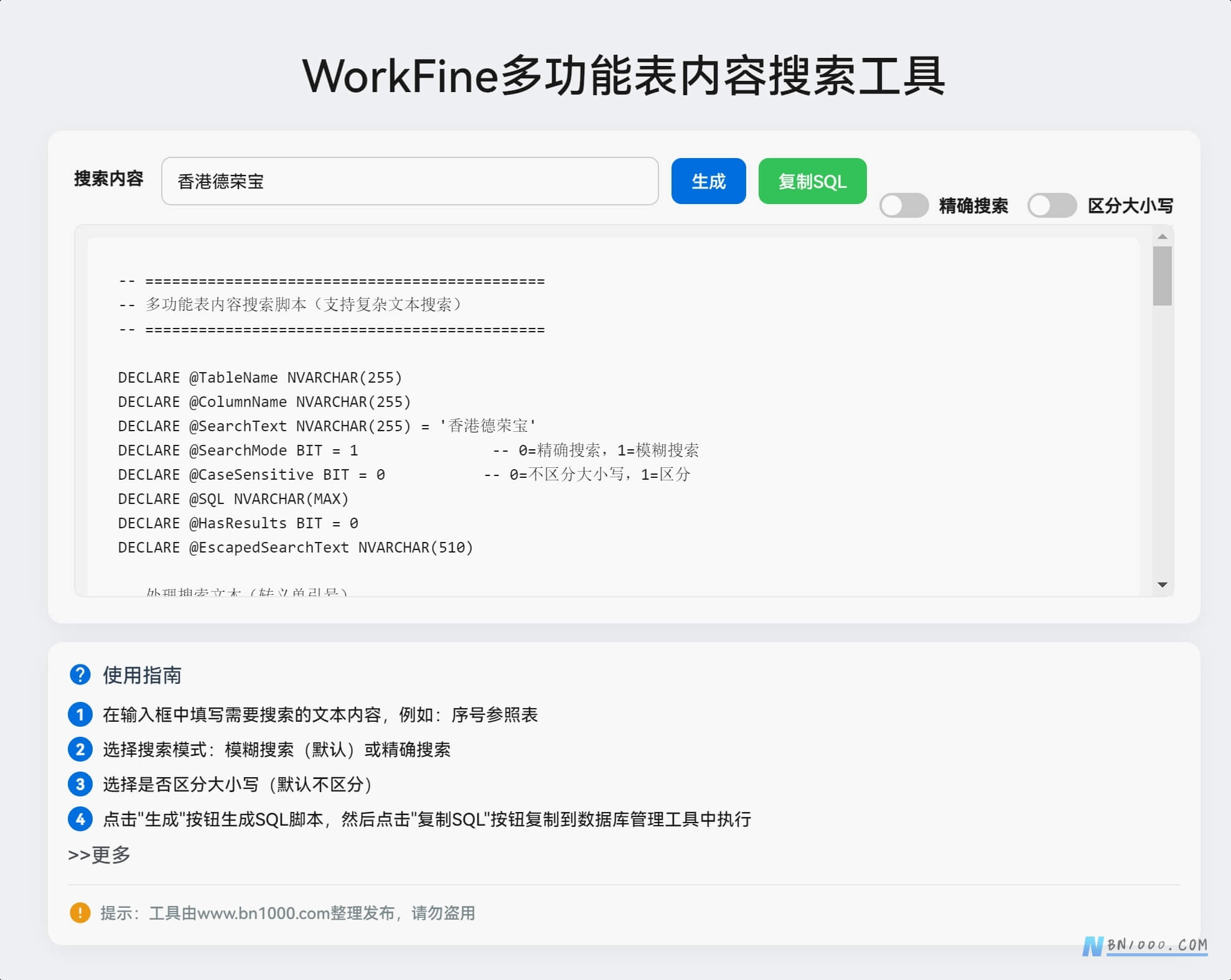Click the 提示：工具由www.bn1000.com整理发布 text
The width and height of the screenshot is (1231, 980).
(247, 913)
